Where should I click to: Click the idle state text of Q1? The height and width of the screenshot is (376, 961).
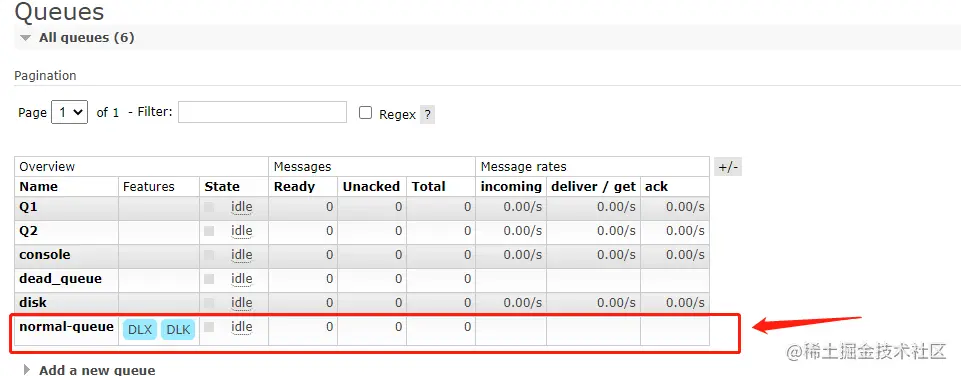[241, 207]
